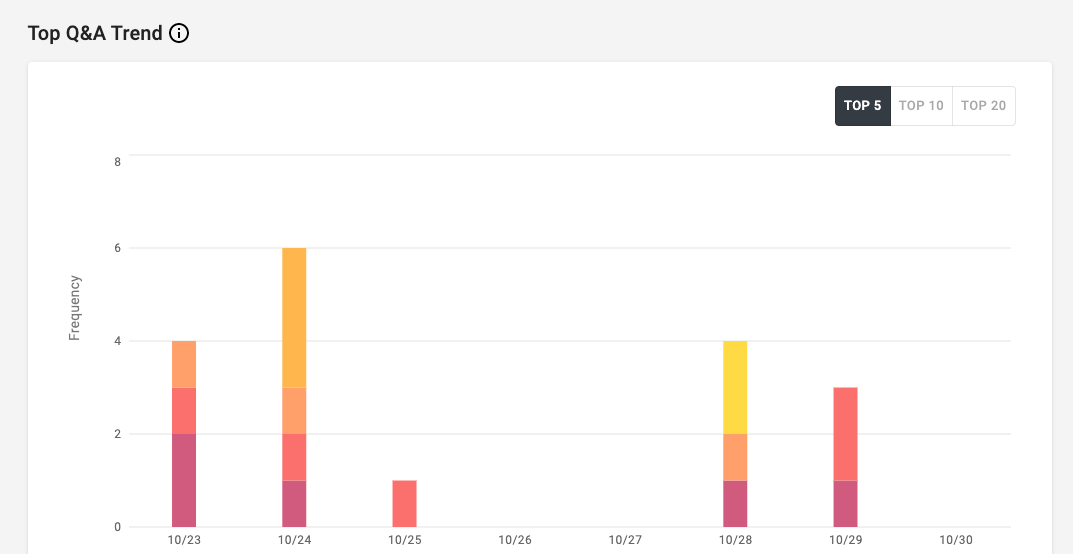Click the orange segment of the 10/28 bar

pyautogui.click(x=735, y=457)
